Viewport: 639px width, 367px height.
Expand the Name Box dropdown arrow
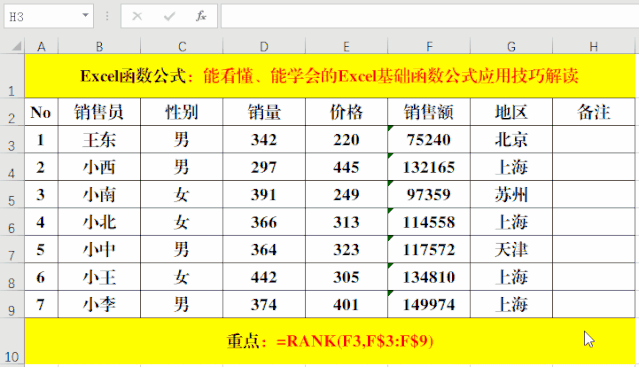pos(85,15)
